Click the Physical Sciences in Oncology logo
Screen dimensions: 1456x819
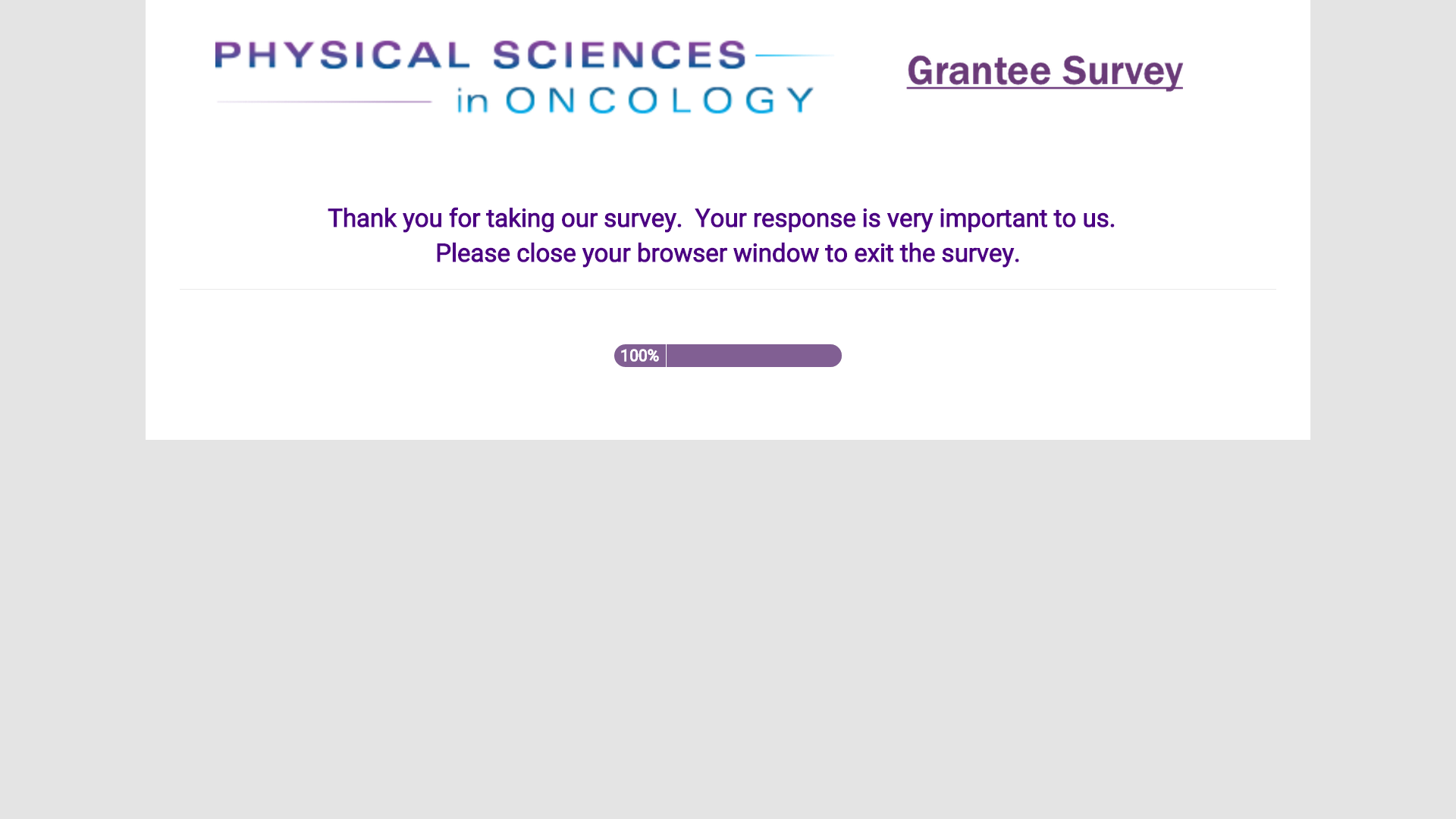pos(523,76)
